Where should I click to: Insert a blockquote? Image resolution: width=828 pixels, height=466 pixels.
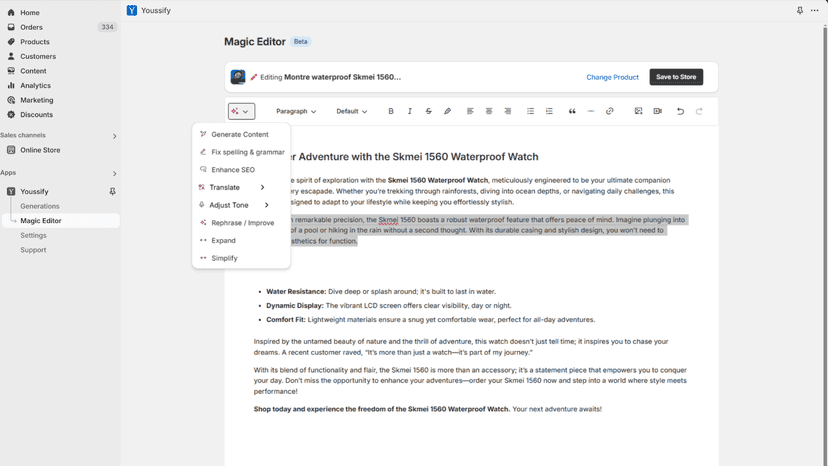(x=572, y=111)
